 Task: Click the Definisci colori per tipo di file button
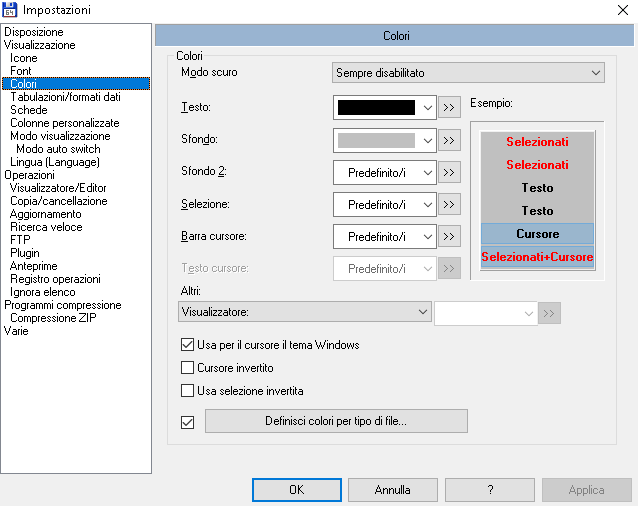(x=336, y=421)
